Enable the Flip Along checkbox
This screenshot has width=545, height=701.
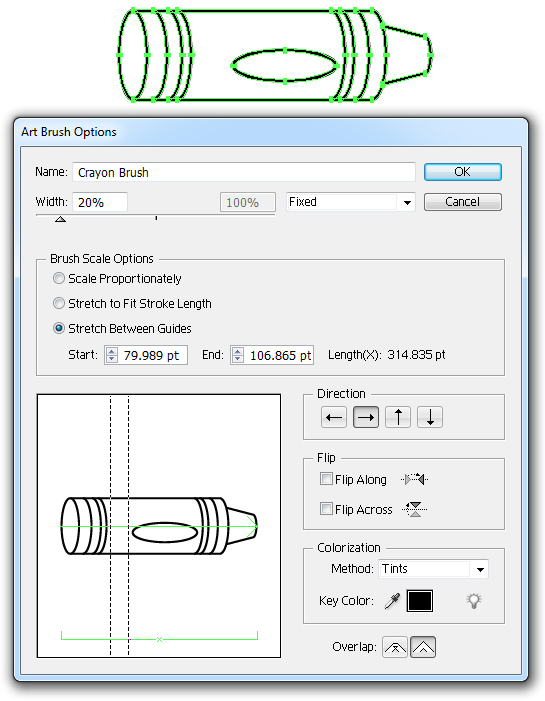point(326,479)
